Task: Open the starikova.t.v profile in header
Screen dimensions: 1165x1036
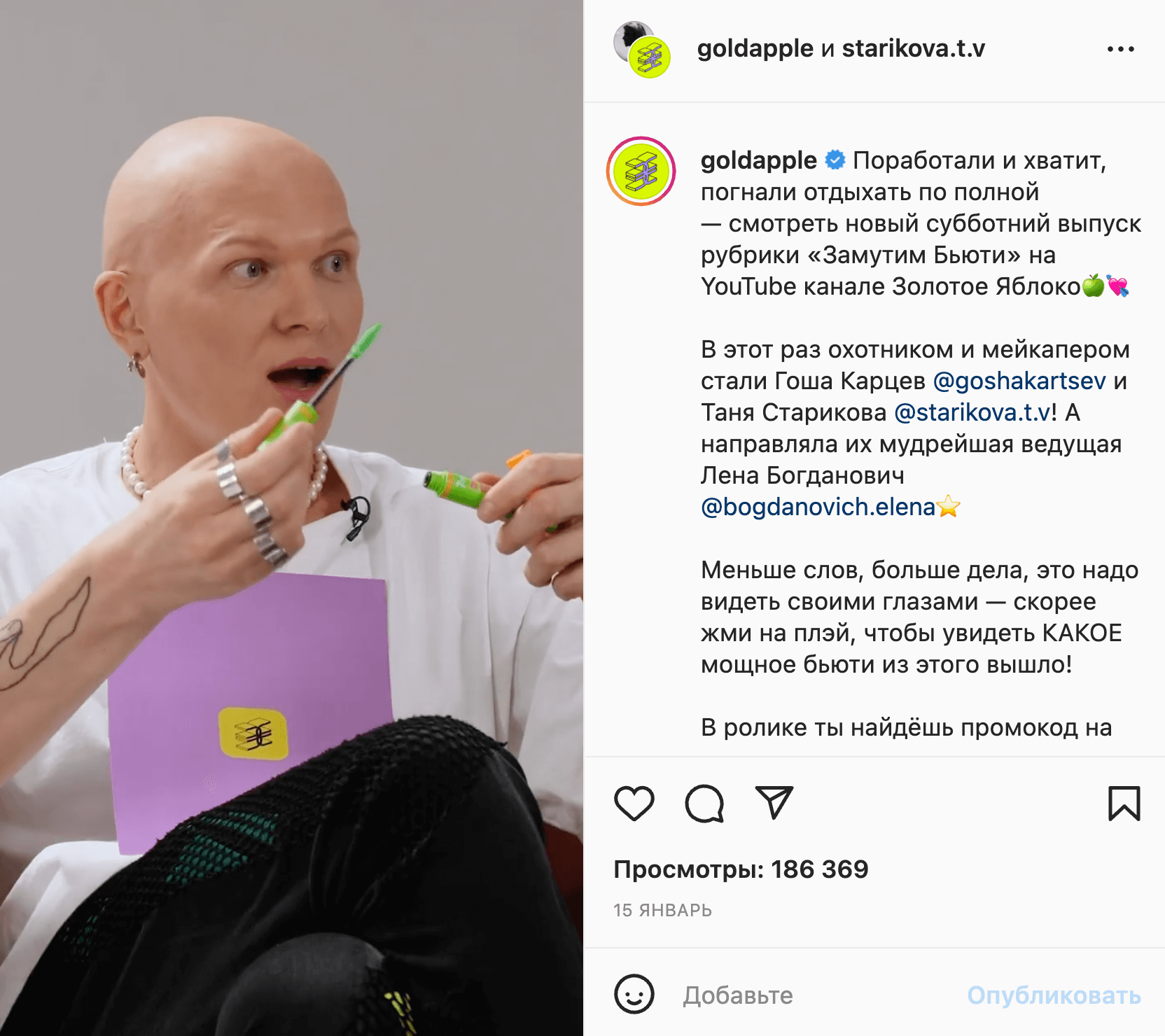Action: click(913, 48)
